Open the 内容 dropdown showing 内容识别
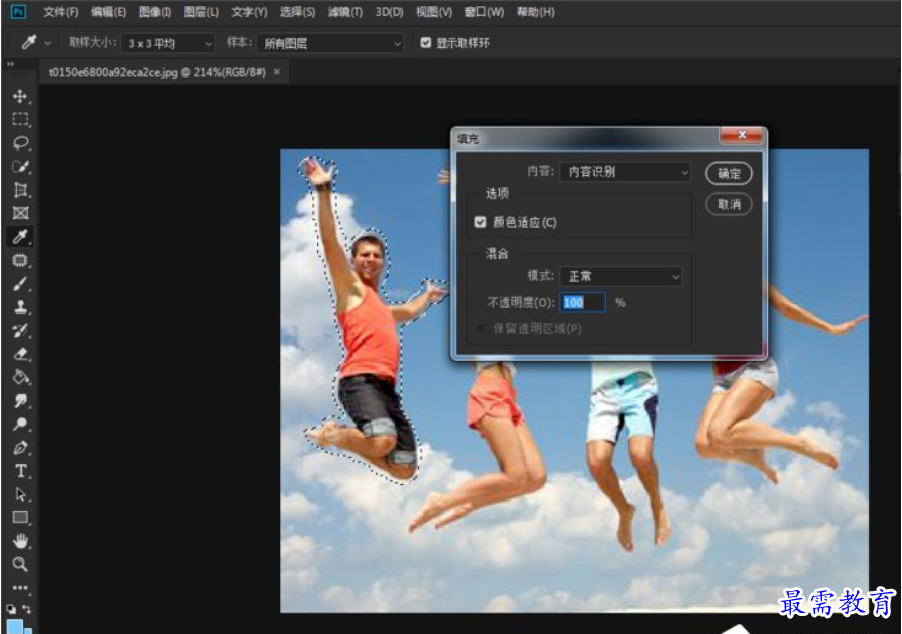Viewport: 902px width, 634px height. 625,171
